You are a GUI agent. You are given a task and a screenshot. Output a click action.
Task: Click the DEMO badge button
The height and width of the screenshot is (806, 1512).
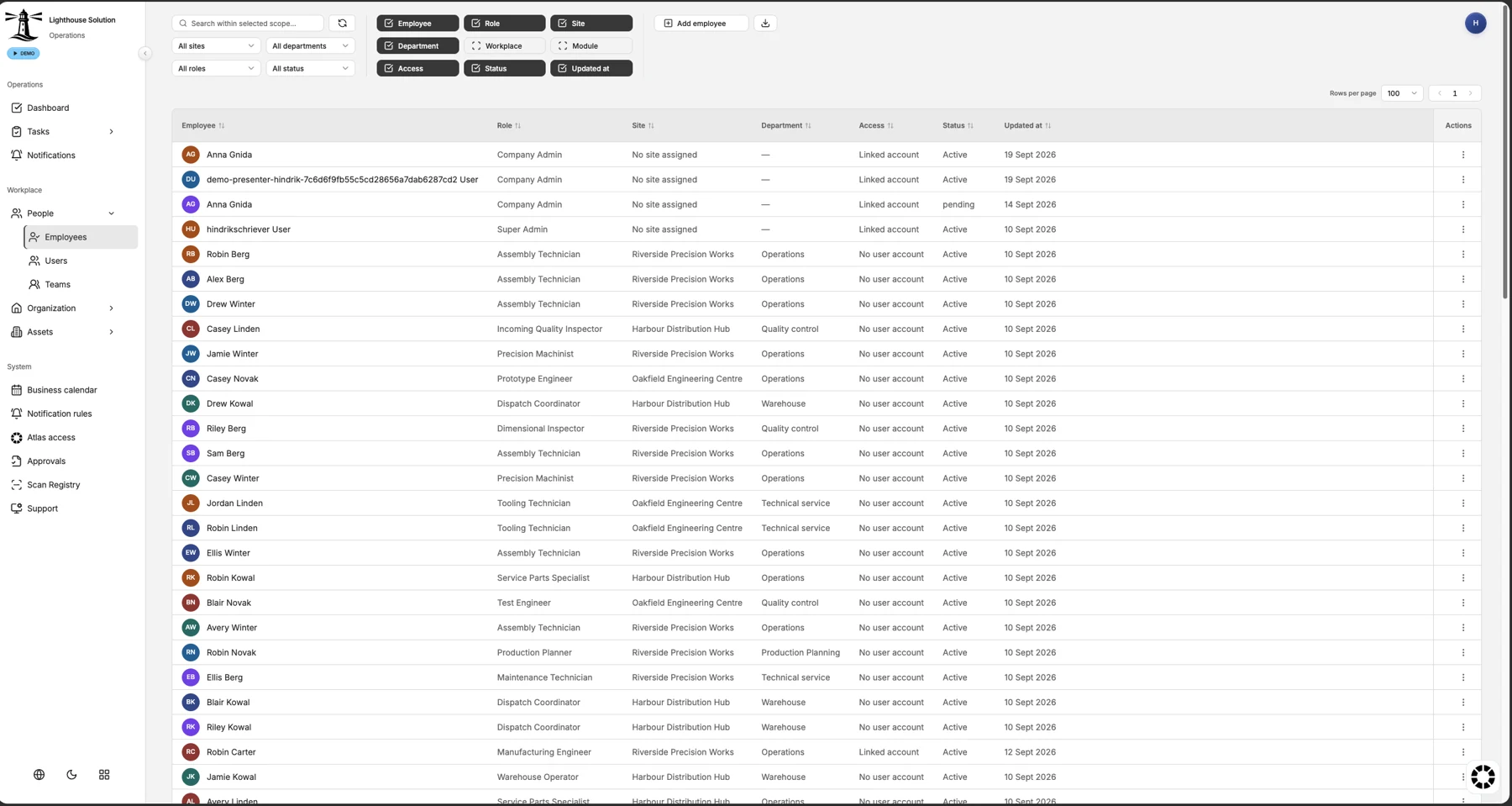(24, 53)
